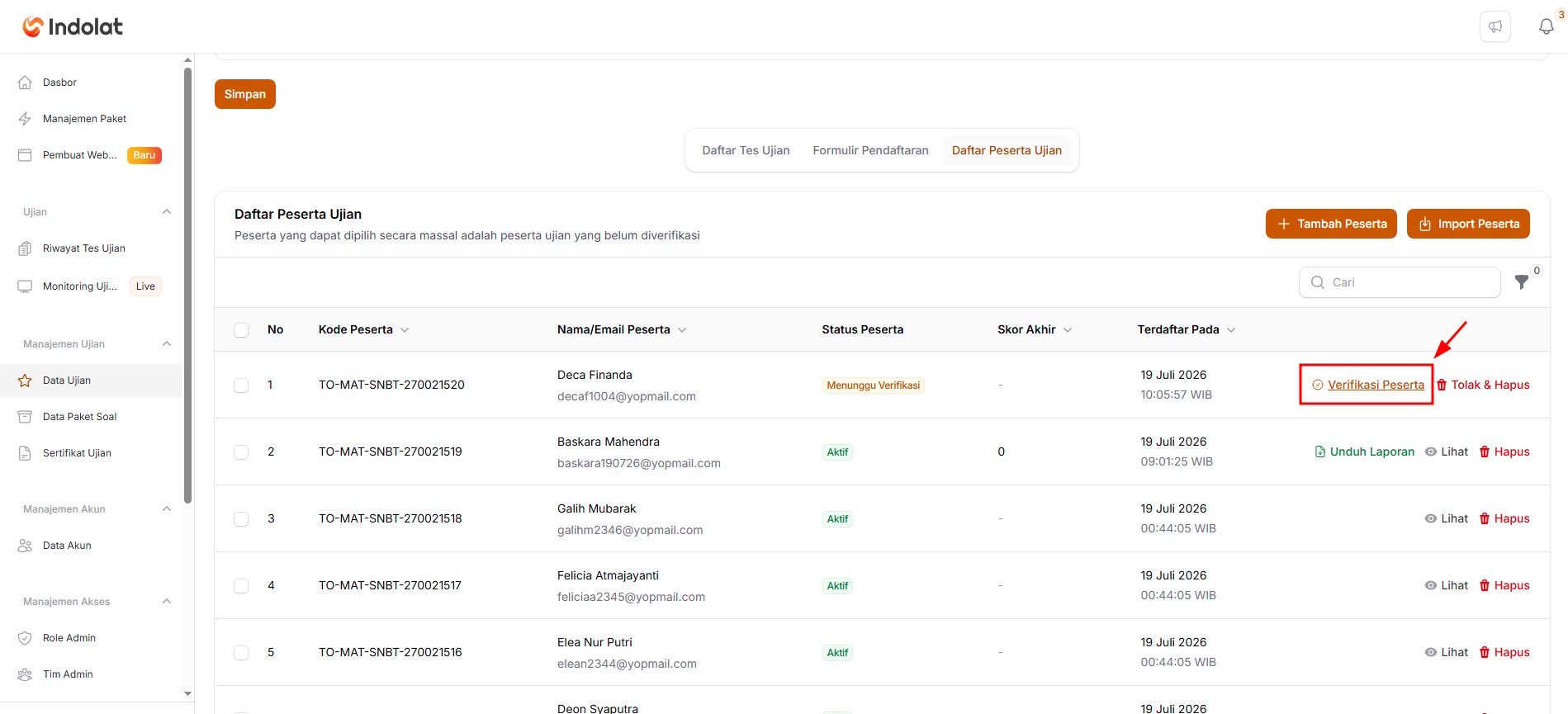Screen dimensions: 1568x714
Task: Sort by Nama/Email Peserta chevron
Action: (682, 330)
